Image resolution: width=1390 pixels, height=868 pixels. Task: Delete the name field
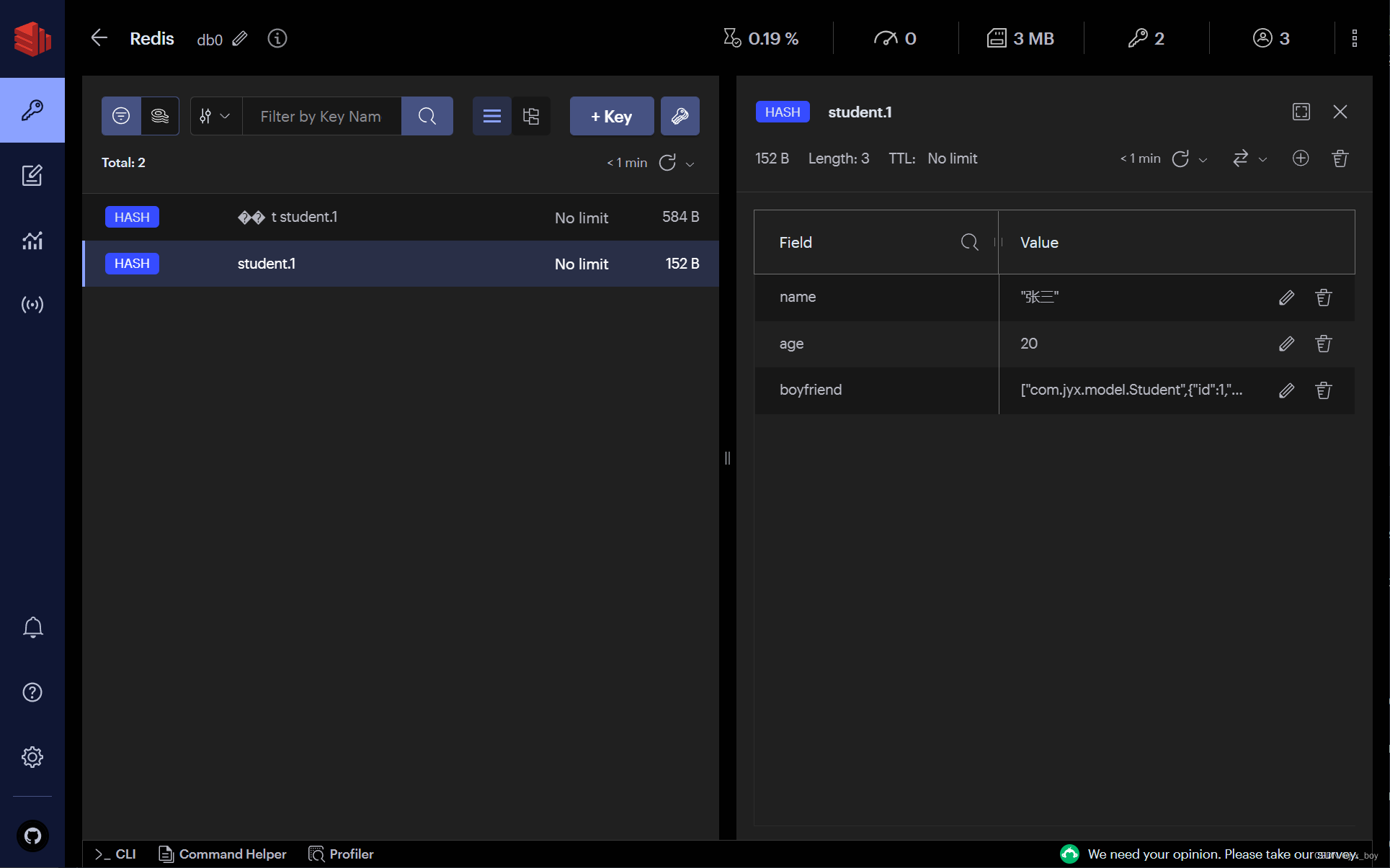coord(1324,297)
